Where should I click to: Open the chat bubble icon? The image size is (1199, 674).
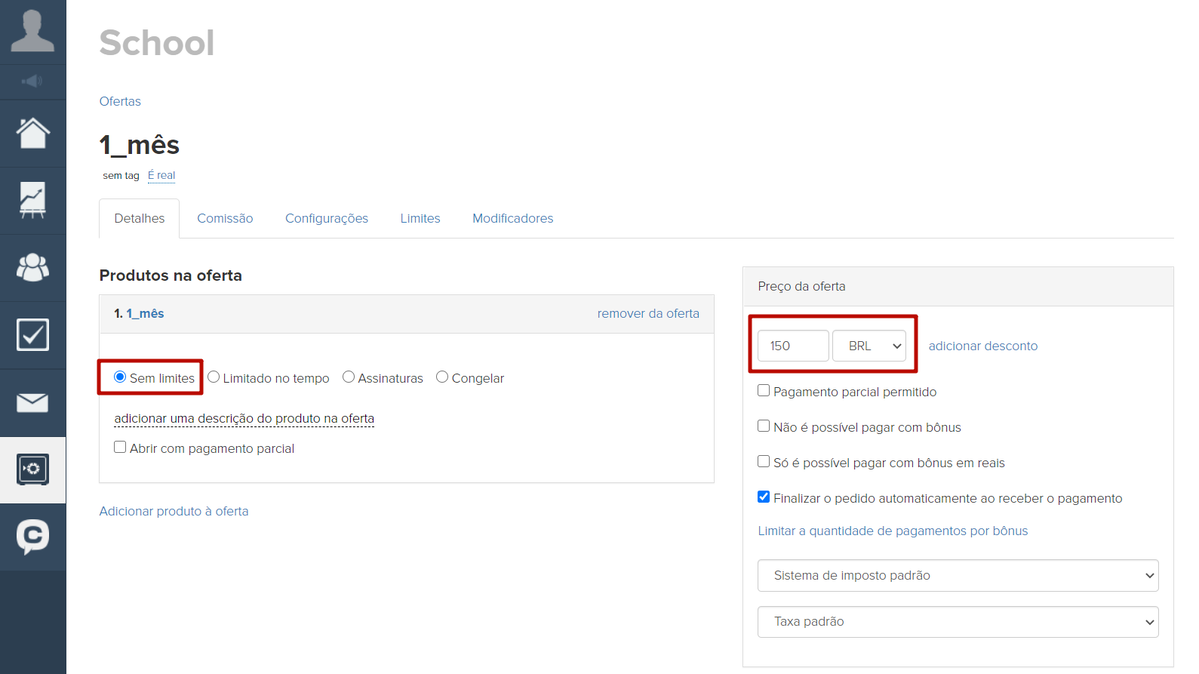(x=32, y=536)
